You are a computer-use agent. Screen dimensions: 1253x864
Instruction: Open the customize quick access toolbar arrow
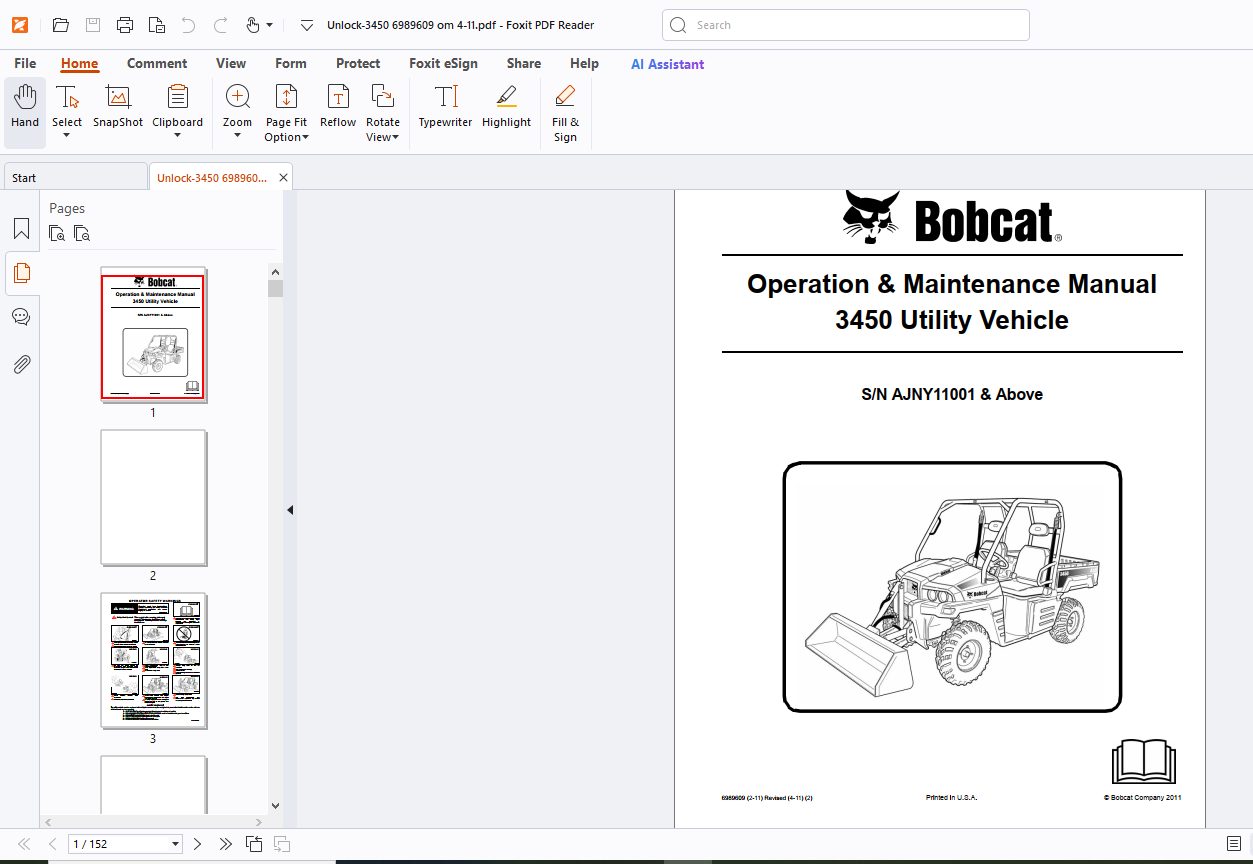click(307, 25)
